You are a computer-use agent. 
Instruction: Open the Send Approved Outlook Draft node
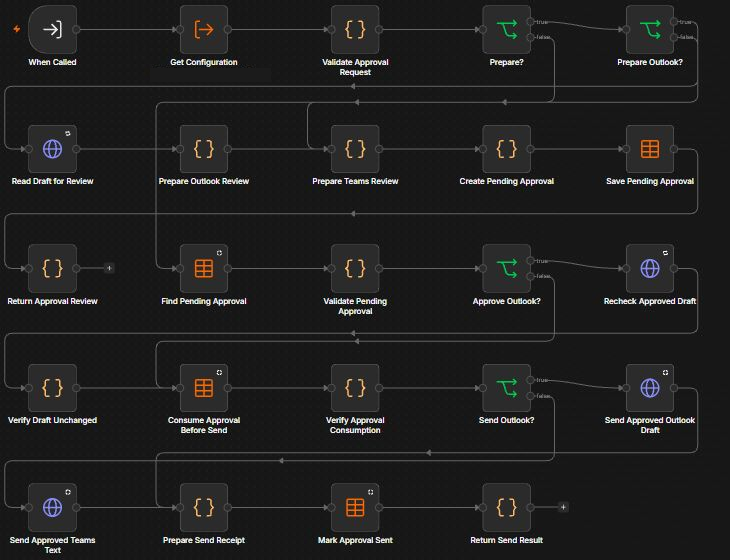click(x=650, y=388)
